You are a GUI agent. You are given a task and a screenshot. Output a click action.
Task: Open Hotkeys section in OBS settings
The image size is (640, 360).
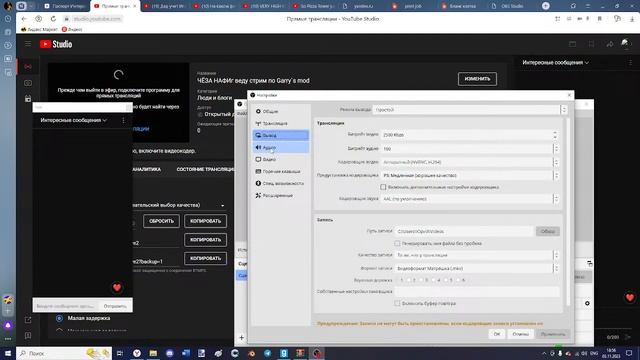280,171
